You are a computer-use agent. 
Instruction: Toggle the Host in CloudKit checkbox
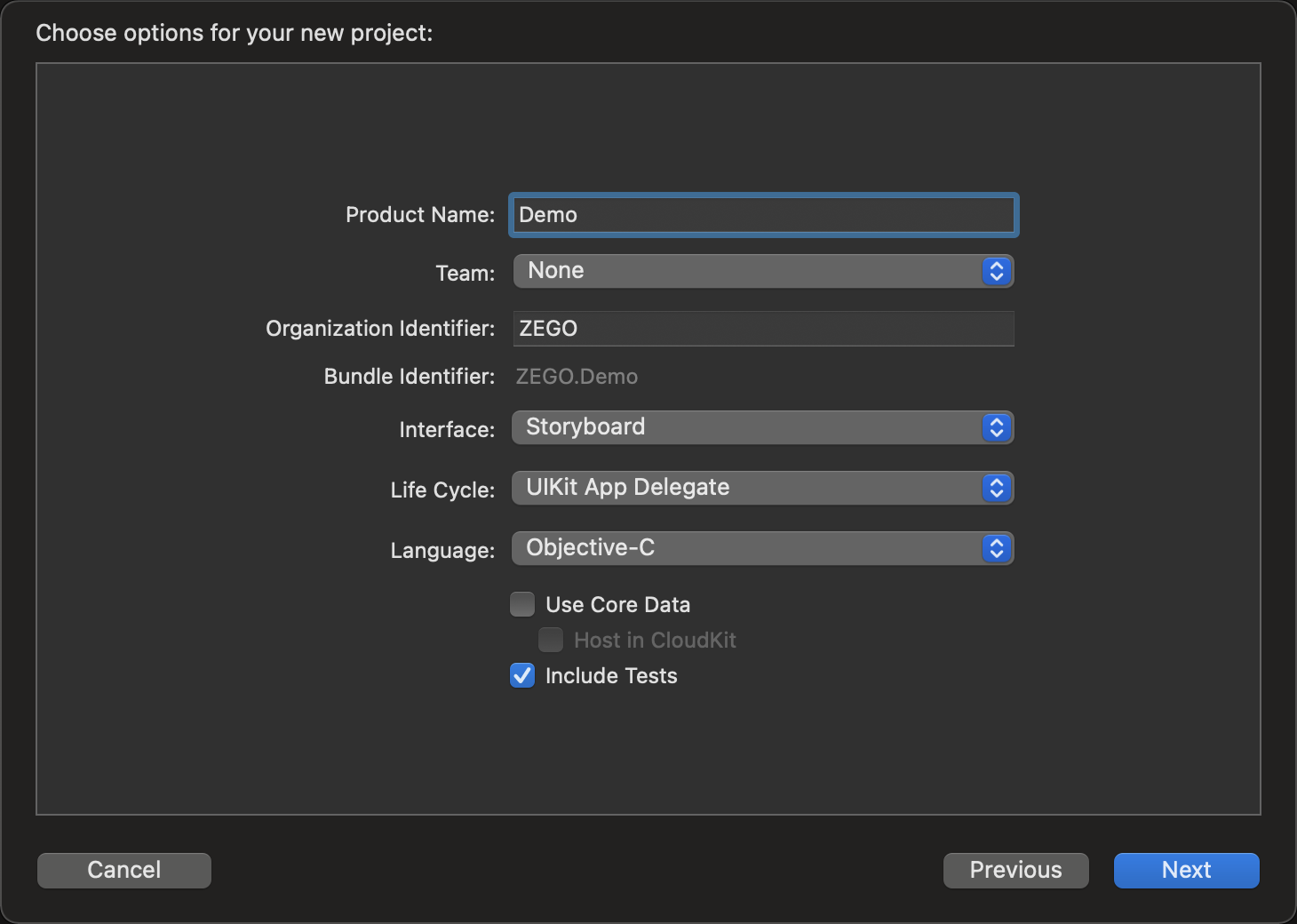pos(551,640)
